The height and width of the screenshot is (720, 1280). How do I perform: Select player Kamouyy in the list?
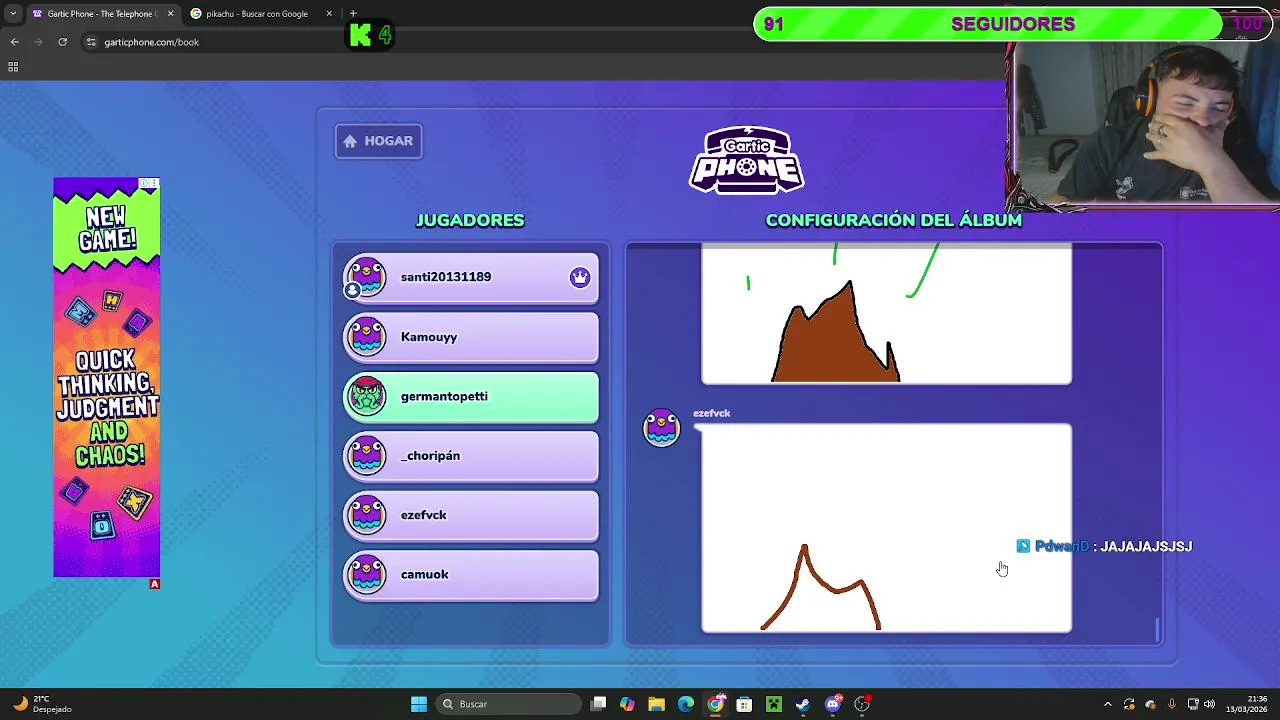click(471, 337)
